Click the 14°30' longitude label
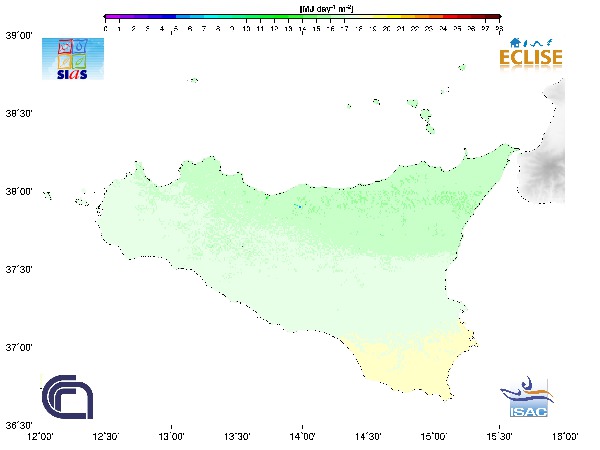Image resolution: width=600 pixels, height=450 pixels. point(368,436)
